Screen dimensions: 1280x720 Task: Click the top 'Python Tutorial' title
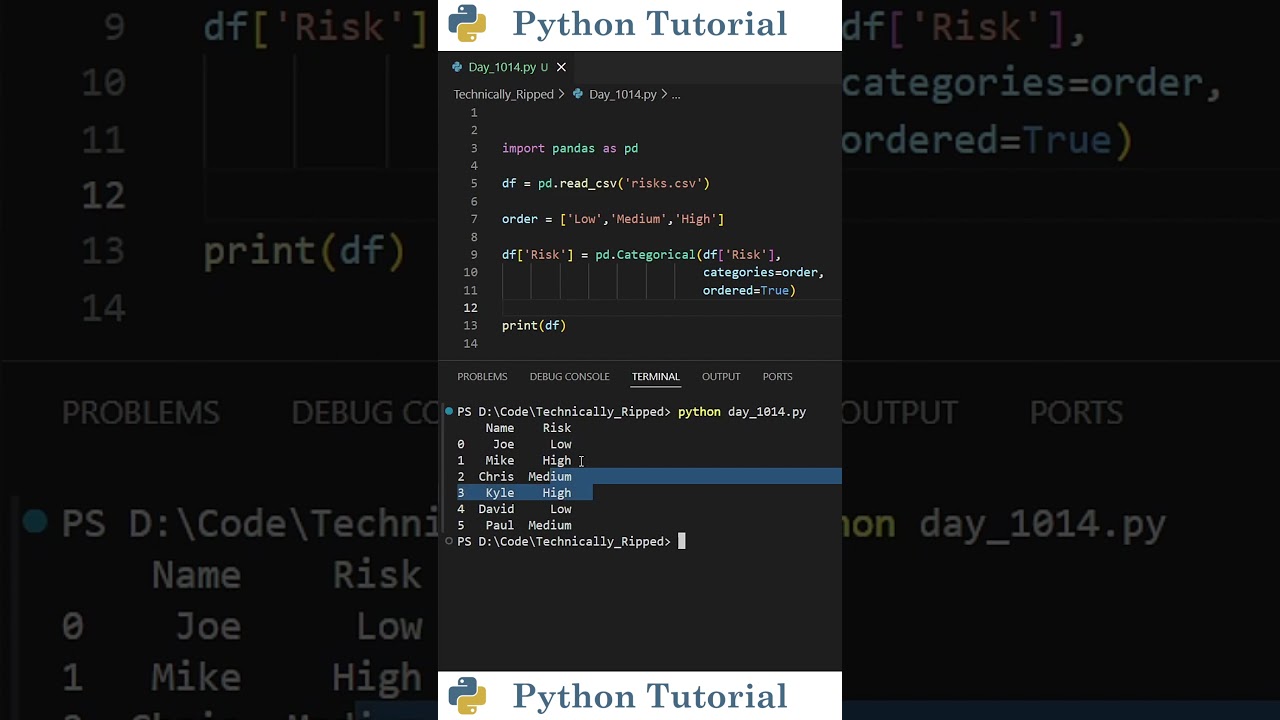point(650,24)
